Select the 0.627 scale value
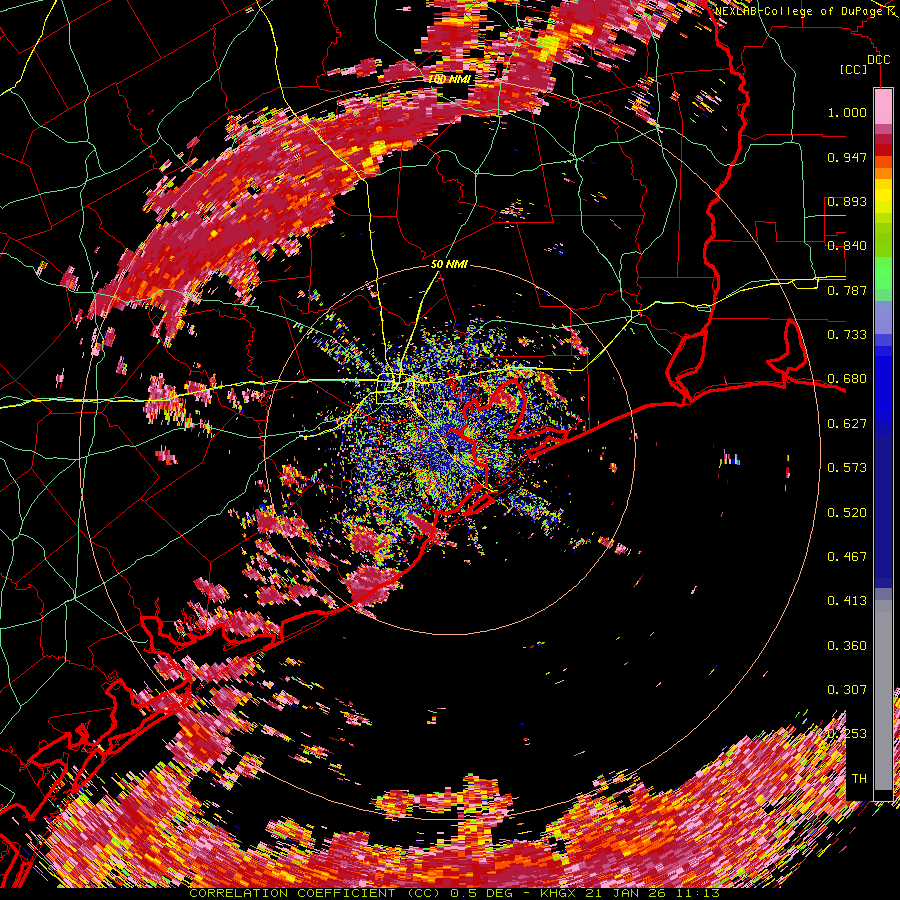The height and width of the screenshot is (900, 900). pyautogui.click(x=847, y=424)
